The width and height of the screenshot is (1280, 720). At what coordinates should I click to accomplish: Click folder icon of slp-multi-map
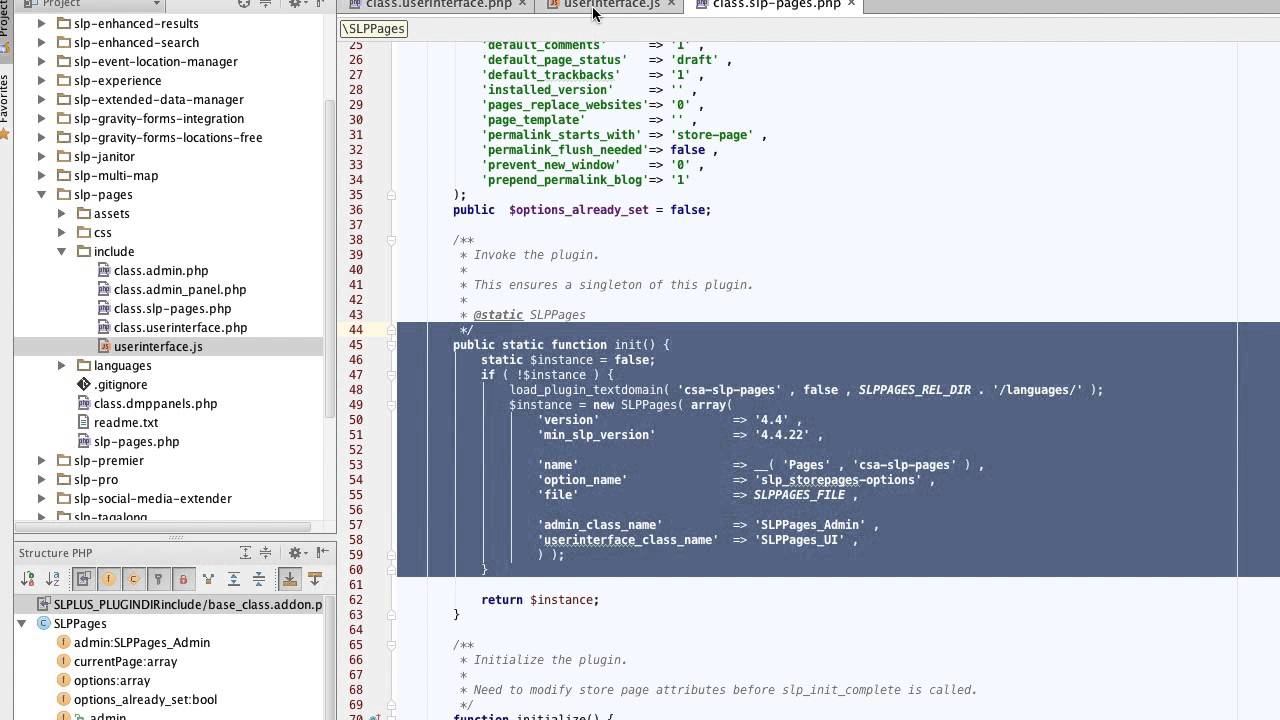point(62,175)
